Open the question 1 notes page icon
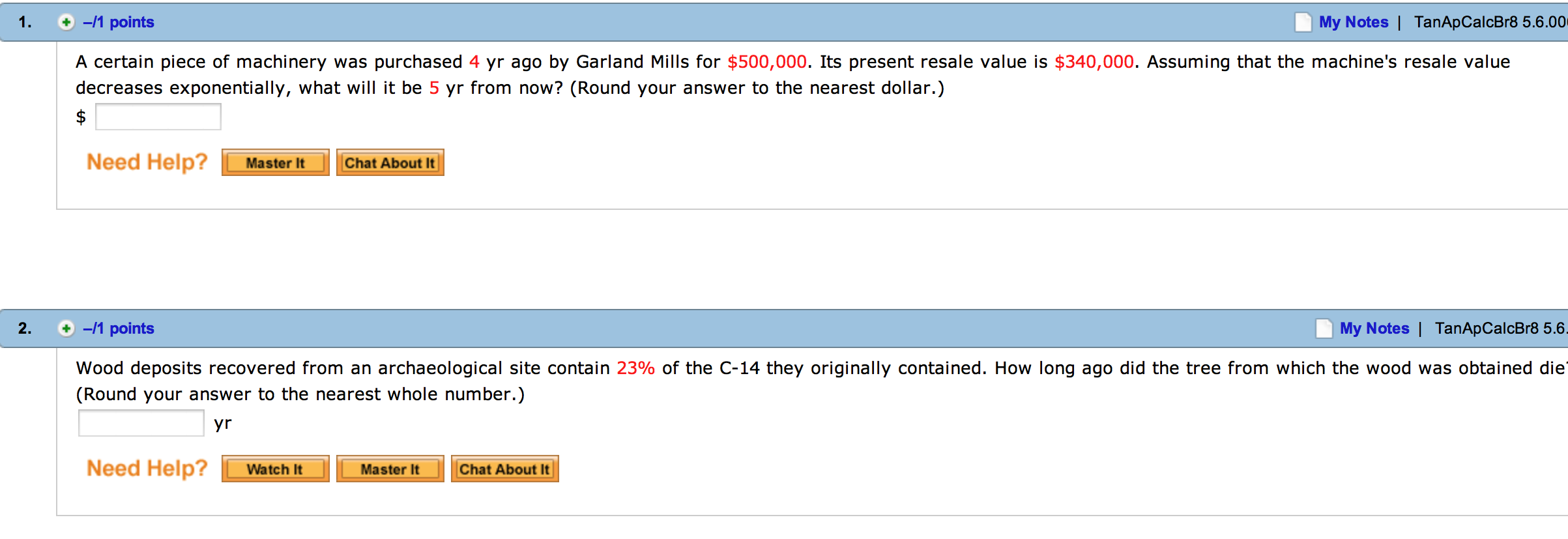Image resolution: width=1568 pixels, height=539 pixels. coord(1303,22)
